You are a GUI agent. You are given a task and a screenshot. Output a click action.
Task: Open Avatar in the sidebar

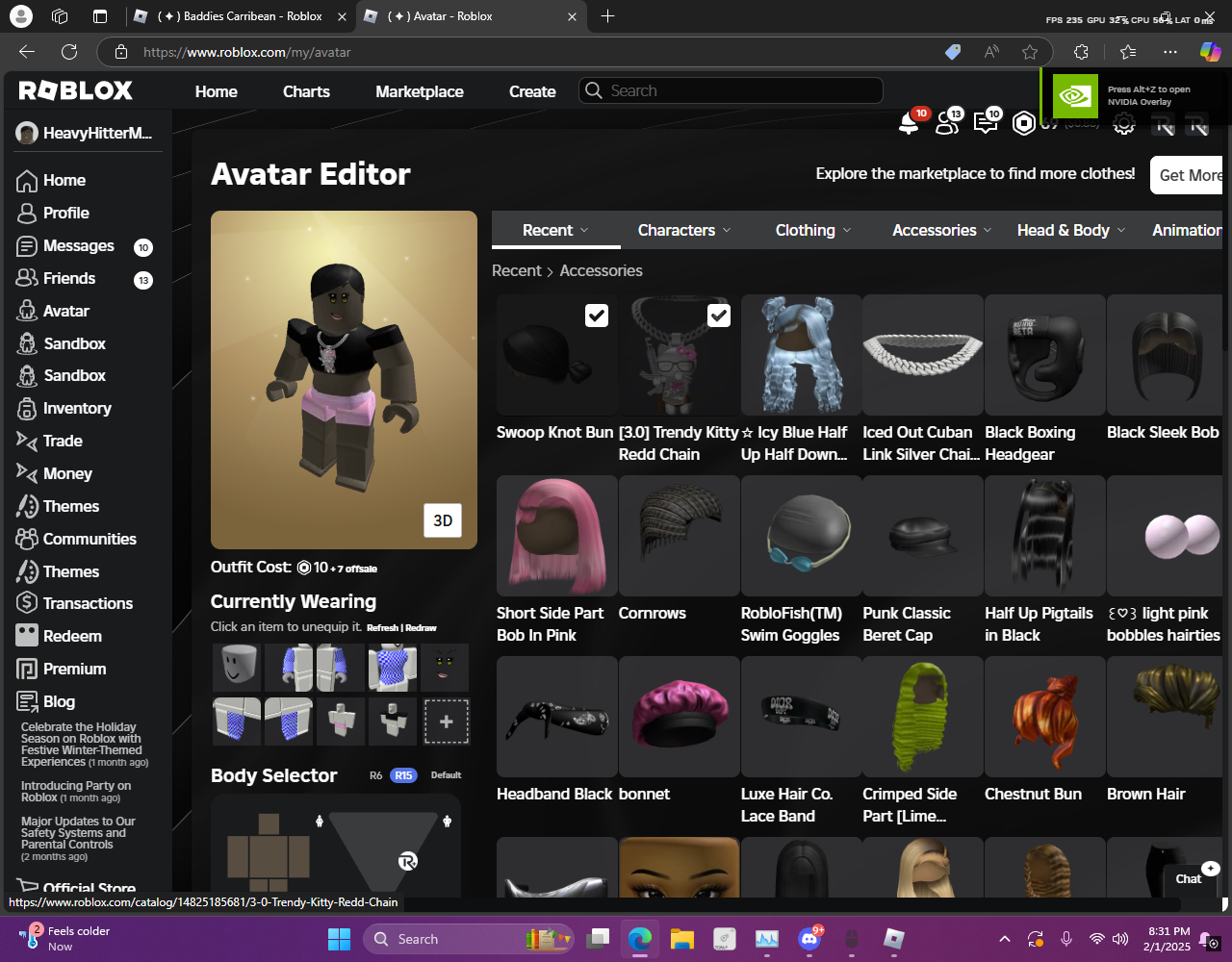[53, 311]
